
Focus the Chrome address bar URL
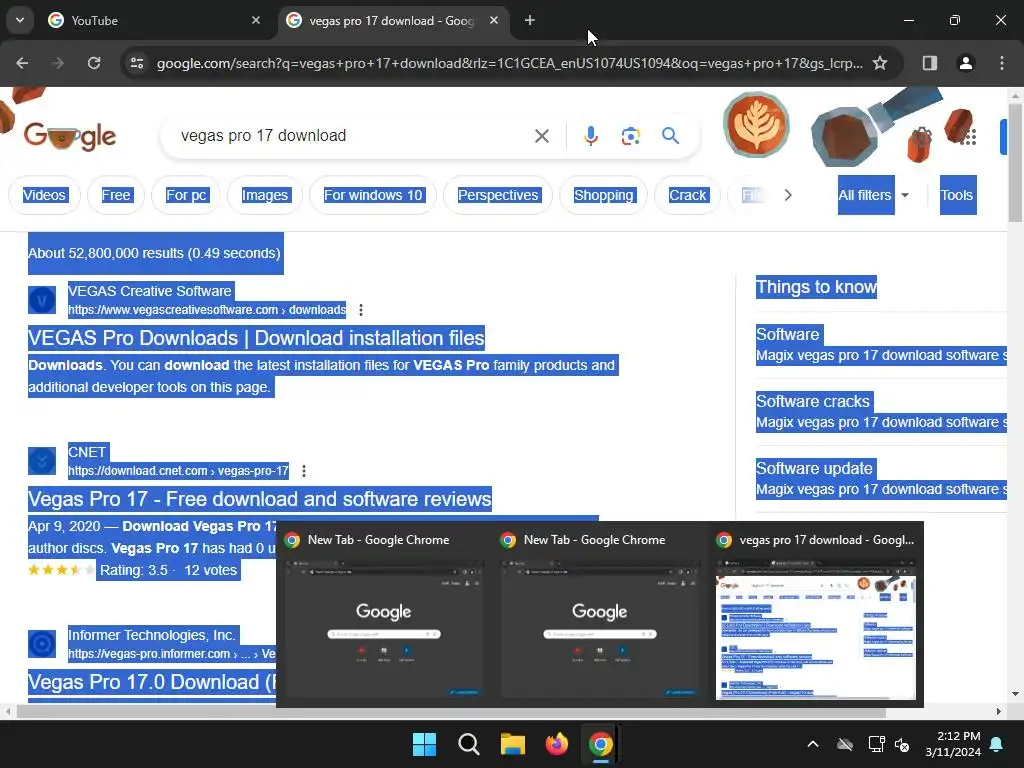point(509,63)
